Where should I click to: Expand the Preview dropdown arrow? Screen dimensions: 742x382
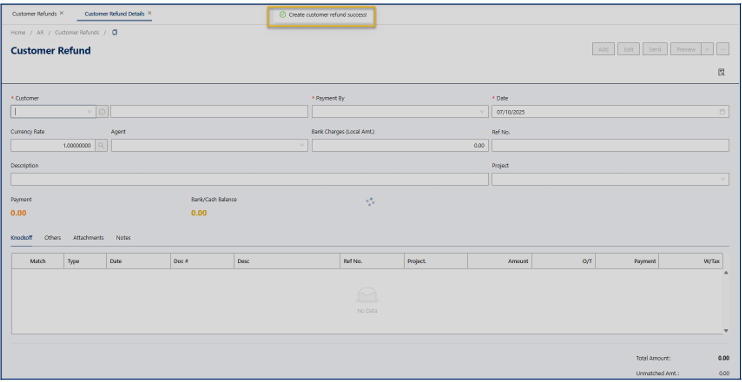(x=707, y=49)
